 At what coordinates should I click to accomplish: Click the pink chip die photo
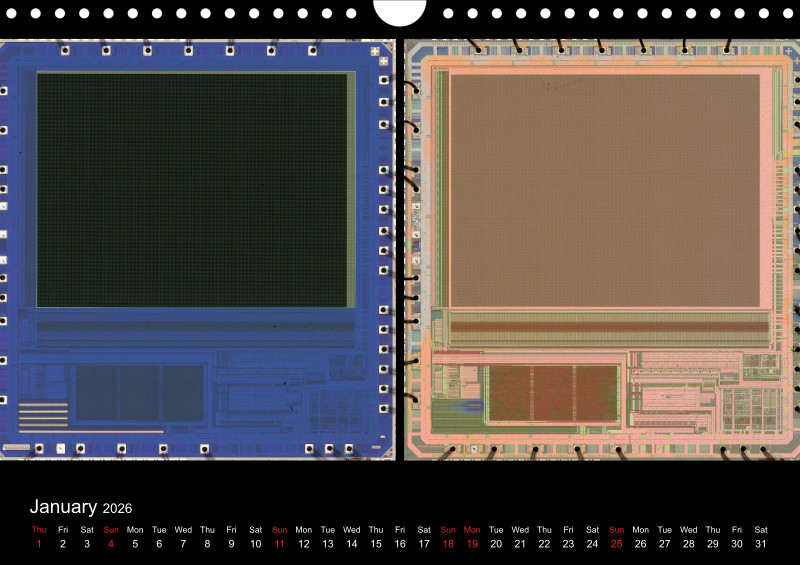[600, 250]
